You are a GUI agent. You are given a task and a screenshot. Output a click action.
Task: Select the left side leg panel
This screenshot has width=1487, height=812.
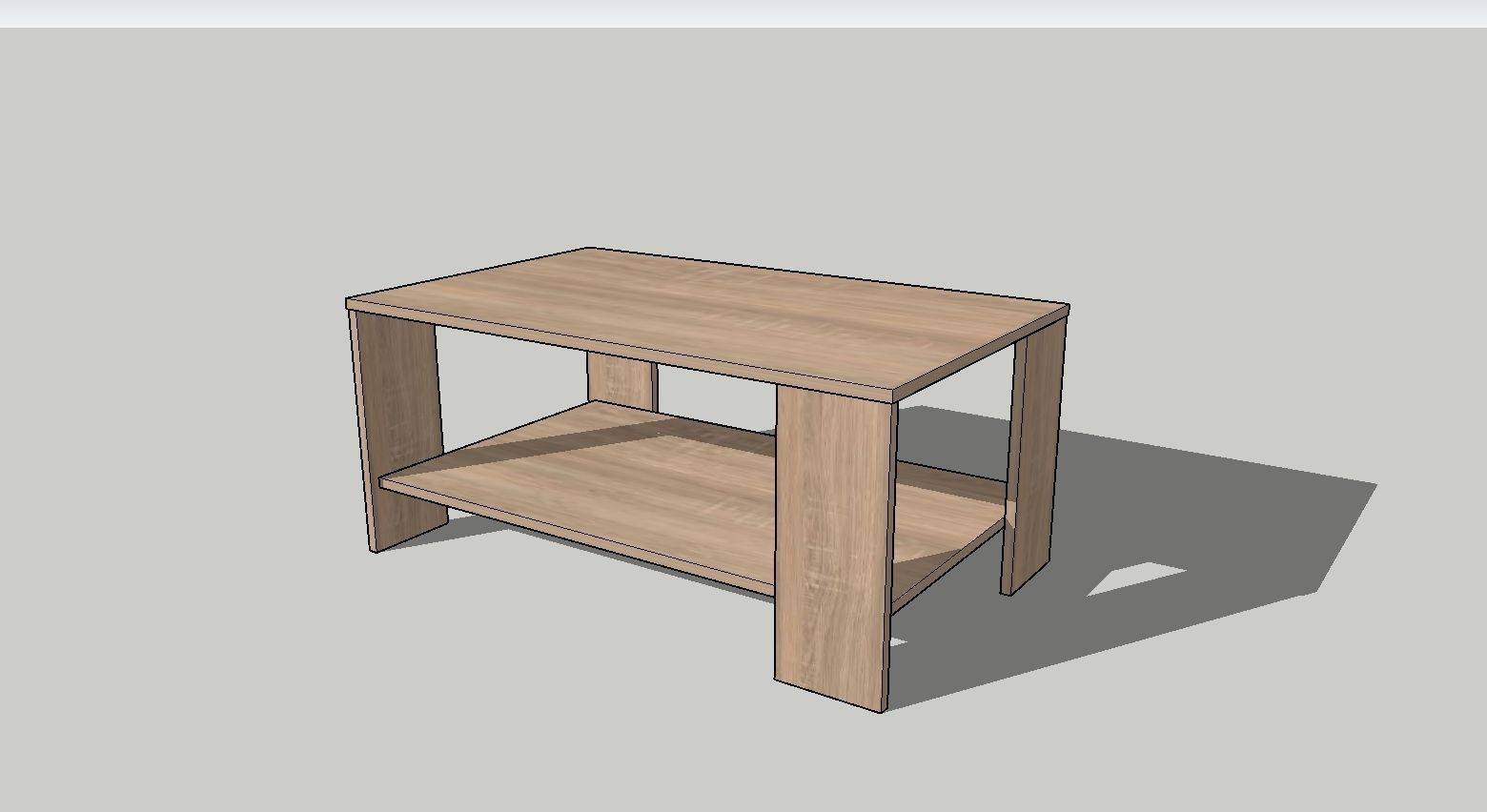(398, 429)
